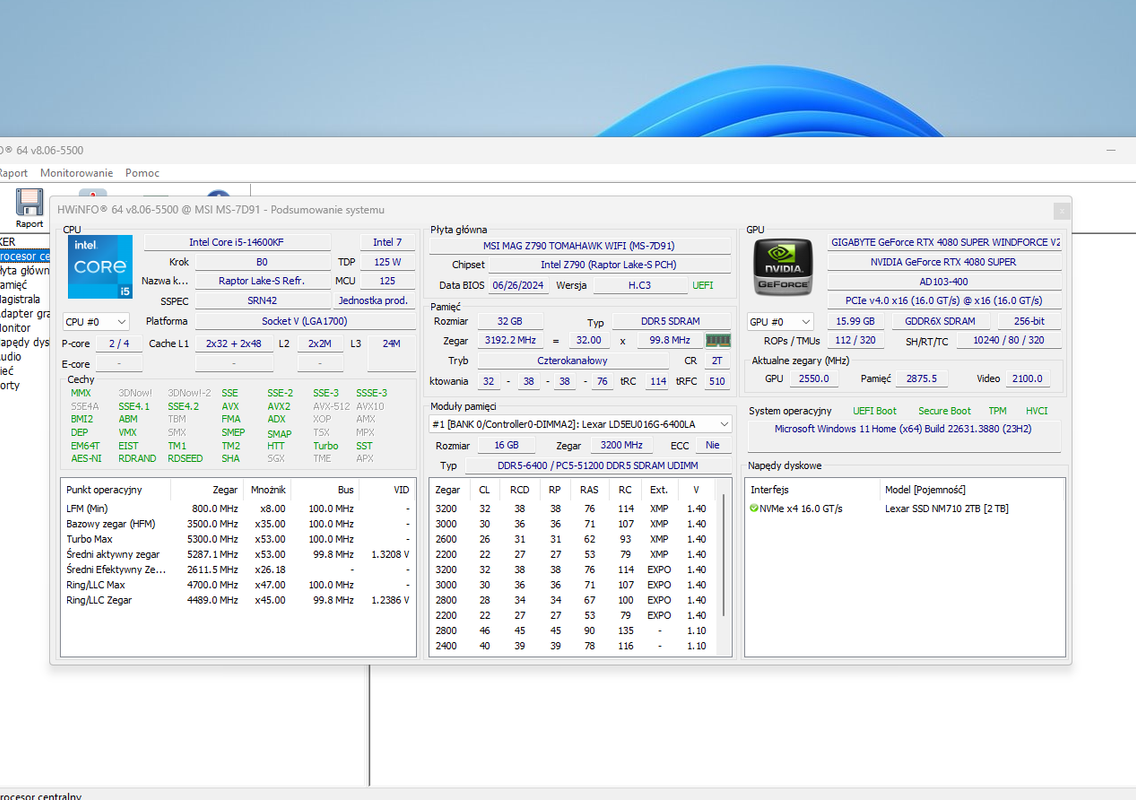Click the 3192.2 MHz memory clock value
Image resolution: width=1136 pixels, height=800 pixels.
coord(510,340)
